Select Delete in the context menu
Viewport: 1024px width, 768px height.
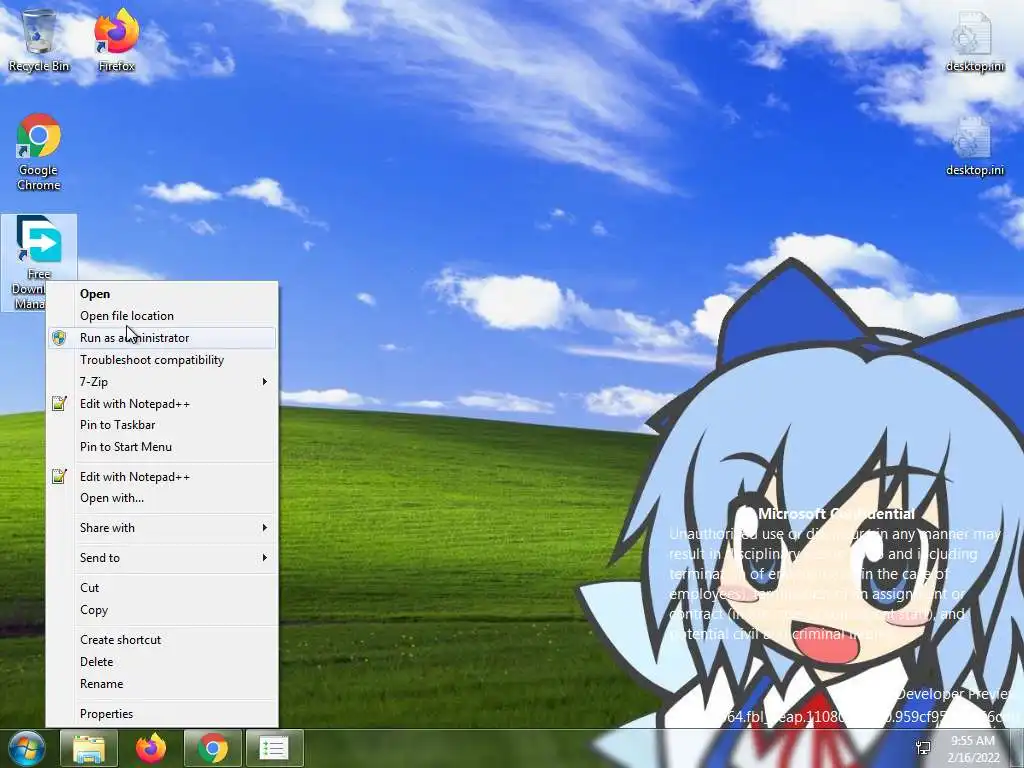click(x=162, y=662)
